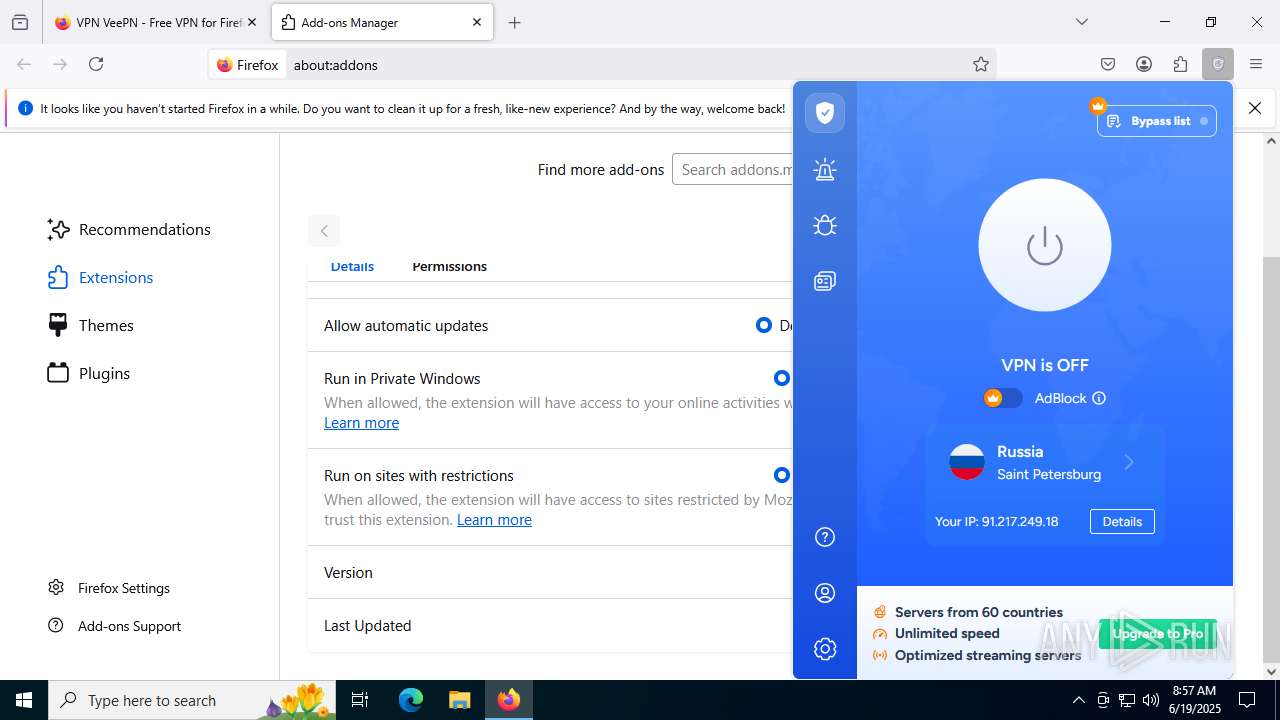Screen dimensions: 1280x720
Task: Click Upgrade to Pro button
Action: click(1158, 634)
